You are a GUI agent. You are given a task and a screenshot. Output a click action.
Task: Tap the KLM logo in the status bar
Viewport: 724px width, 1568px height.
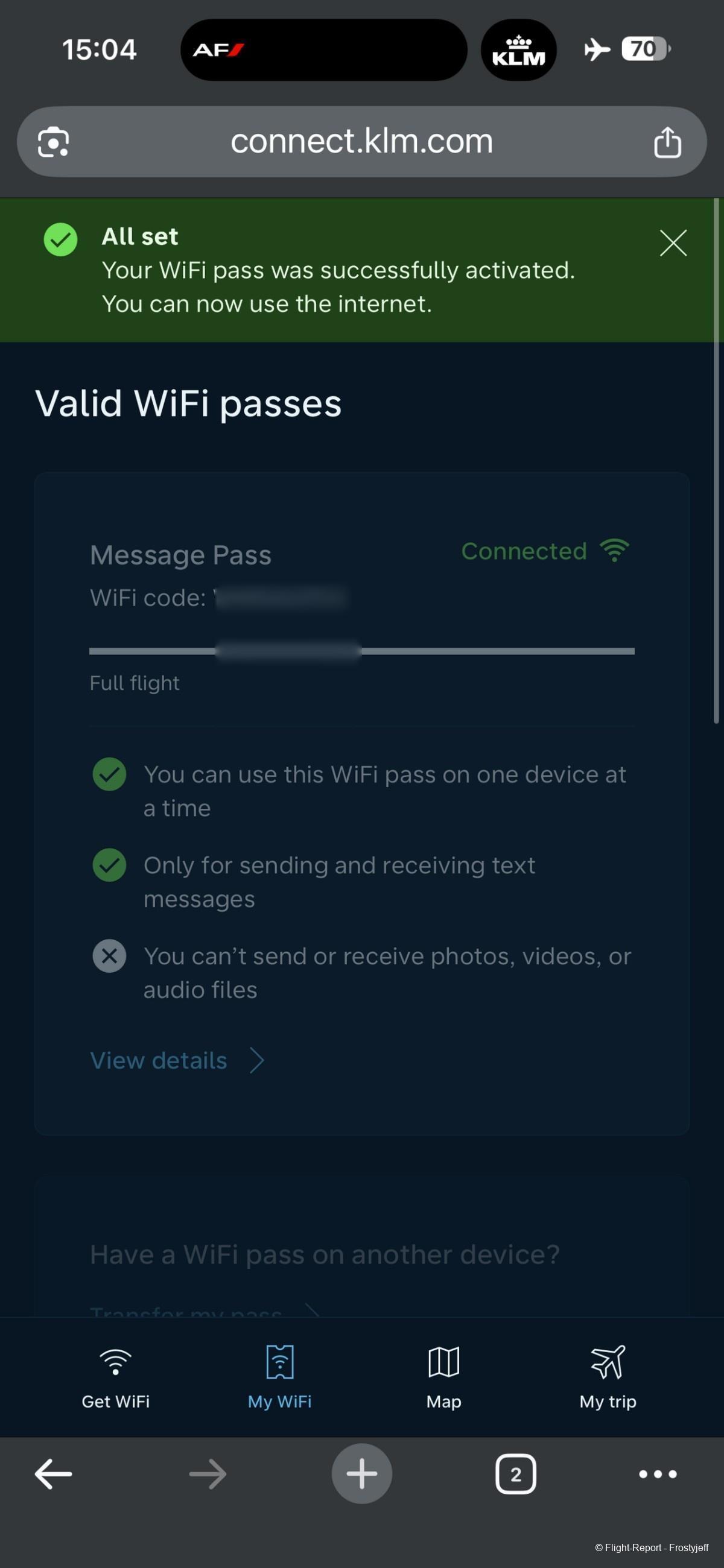click(519, 50)
